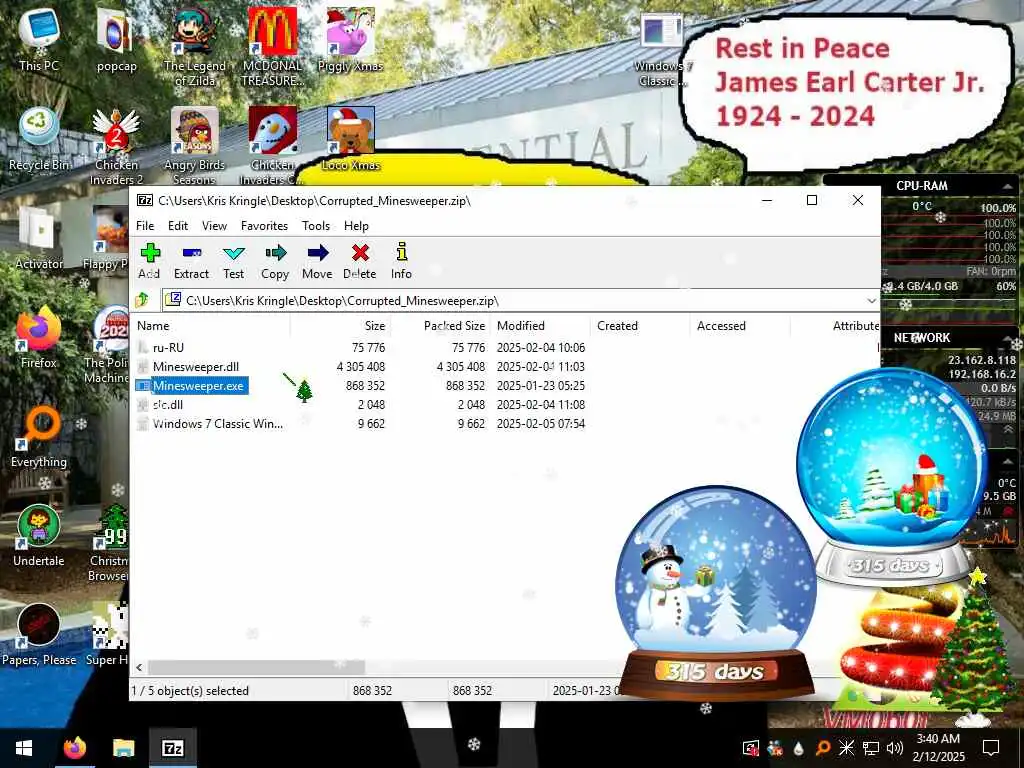The image size is (1024, 768).
Task: Open the Windows 7 Classic desktop icon
Action: point(661,51)
